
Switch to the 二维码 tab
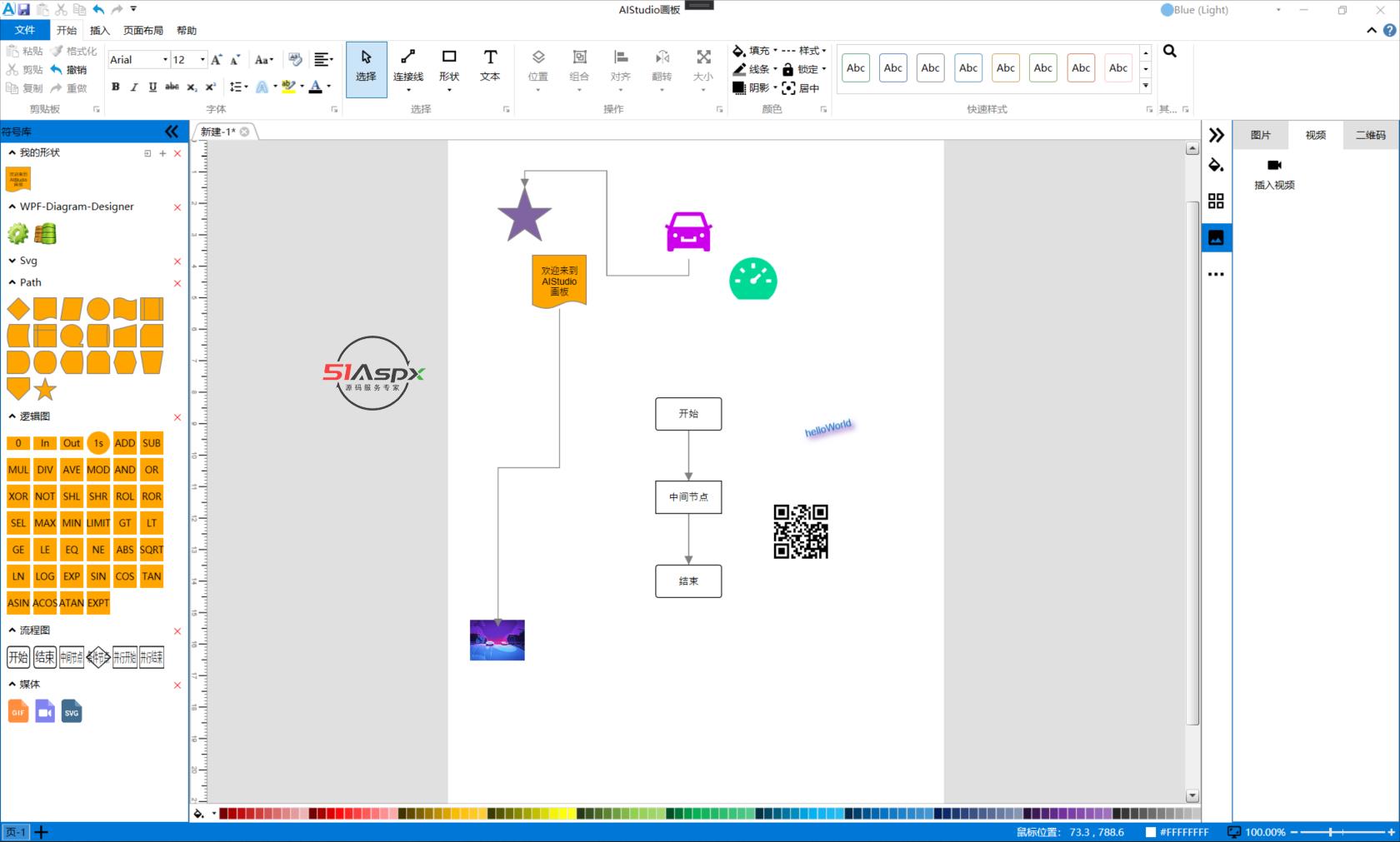click(x=1370, y=135)
